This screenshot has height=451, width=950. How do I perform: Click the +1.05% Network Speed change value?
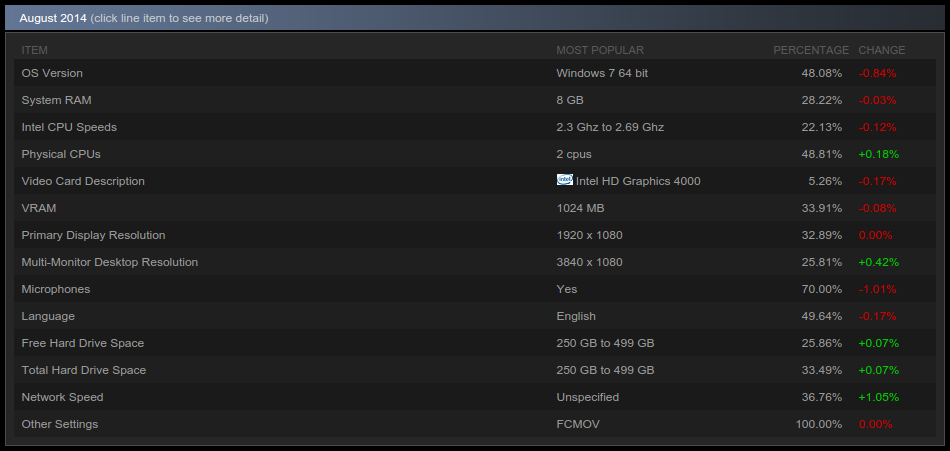879,397
